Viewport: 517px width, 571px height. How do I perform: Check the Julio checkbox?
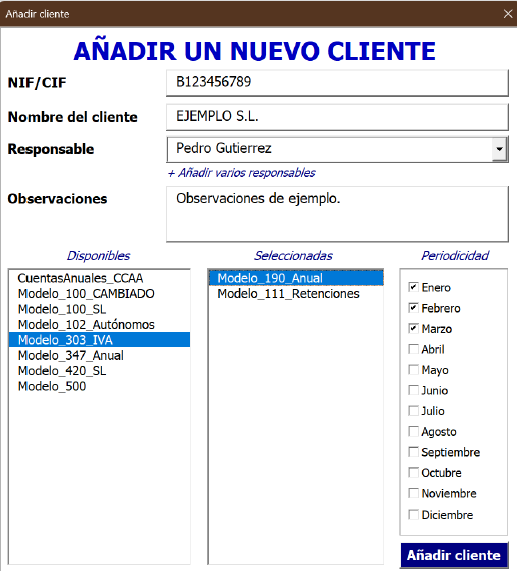pos(413,411)
